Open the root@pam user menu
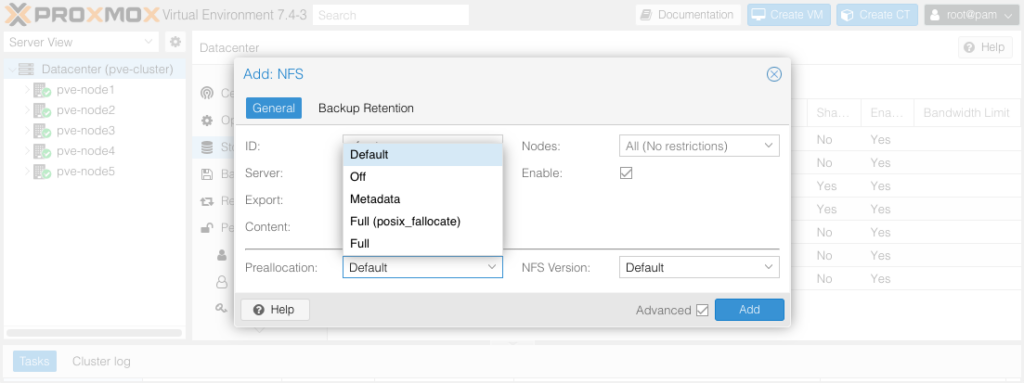Image resolution: width=1024 pixels, height=383 pixels. pyautogui.click(x=972, y=15)
